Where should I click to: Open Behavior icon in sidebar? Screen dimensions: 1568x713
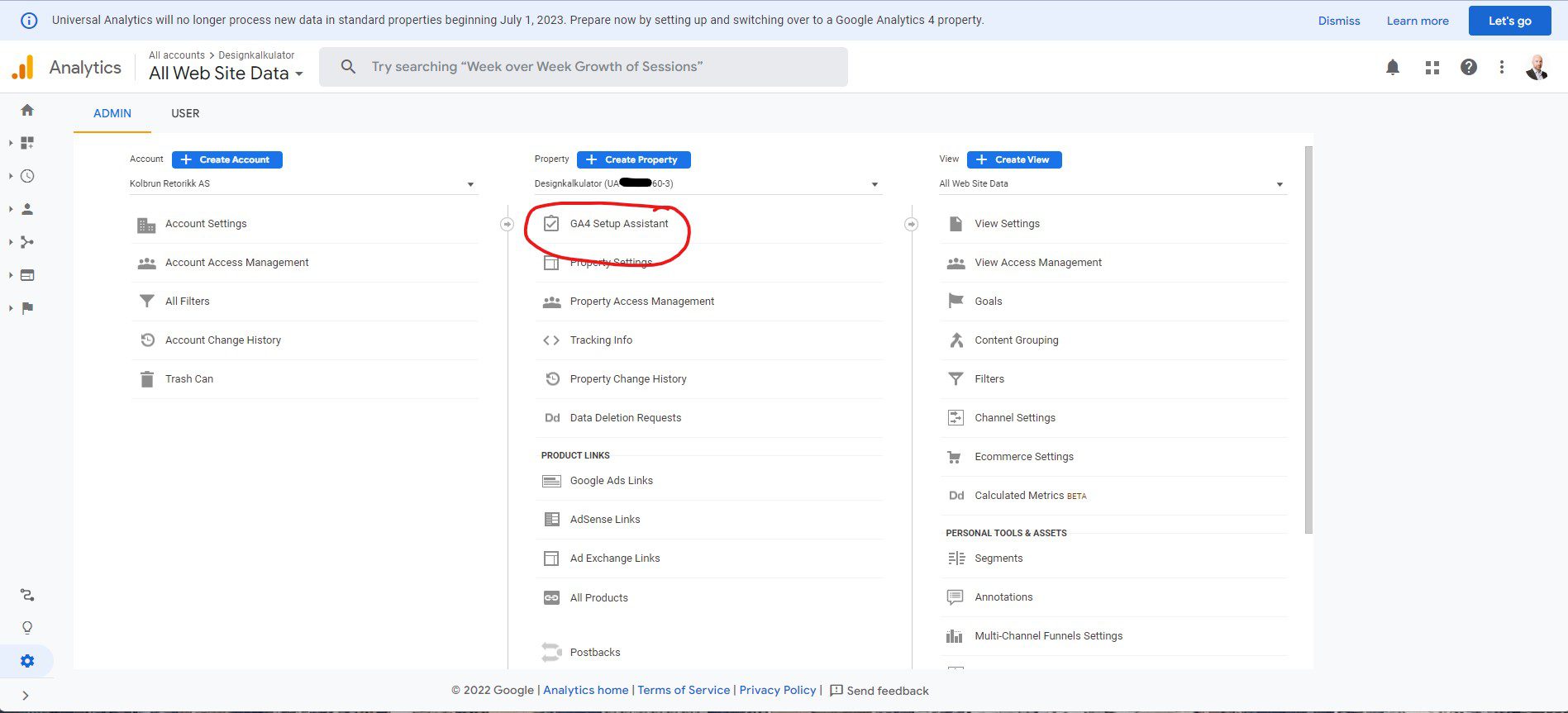(x=27, y=275)
